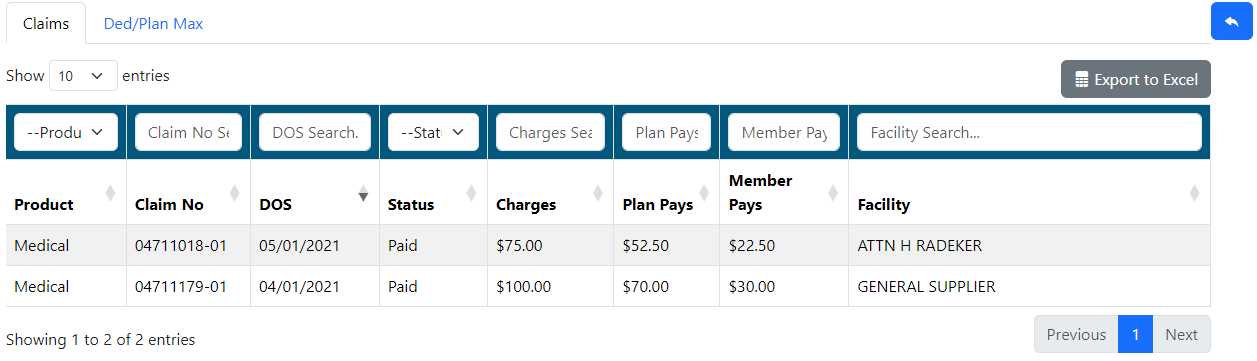This screenshot has width=1257, height=361.
Task: Sort by Member Pays column arrows icon
Action: pos(833,193)
